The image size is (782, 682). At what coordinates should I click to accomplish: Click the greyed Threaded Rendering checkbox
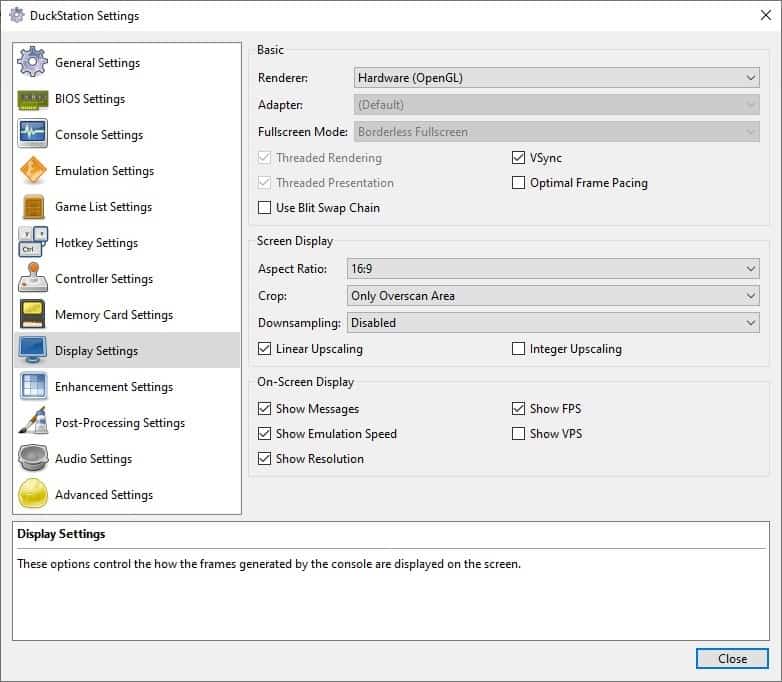click(264, 158)
